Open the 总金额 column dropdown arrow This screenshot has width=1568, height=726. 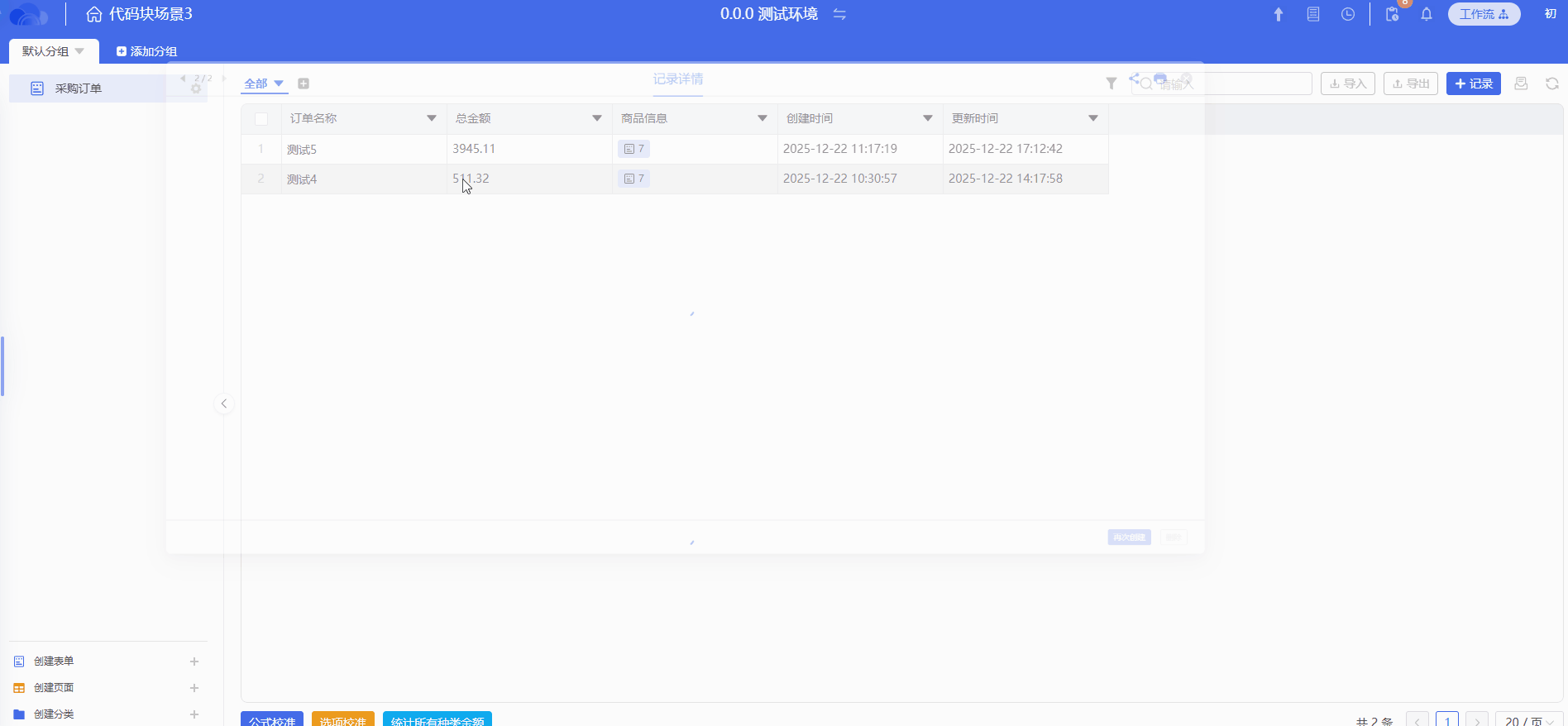coord(597,118)
